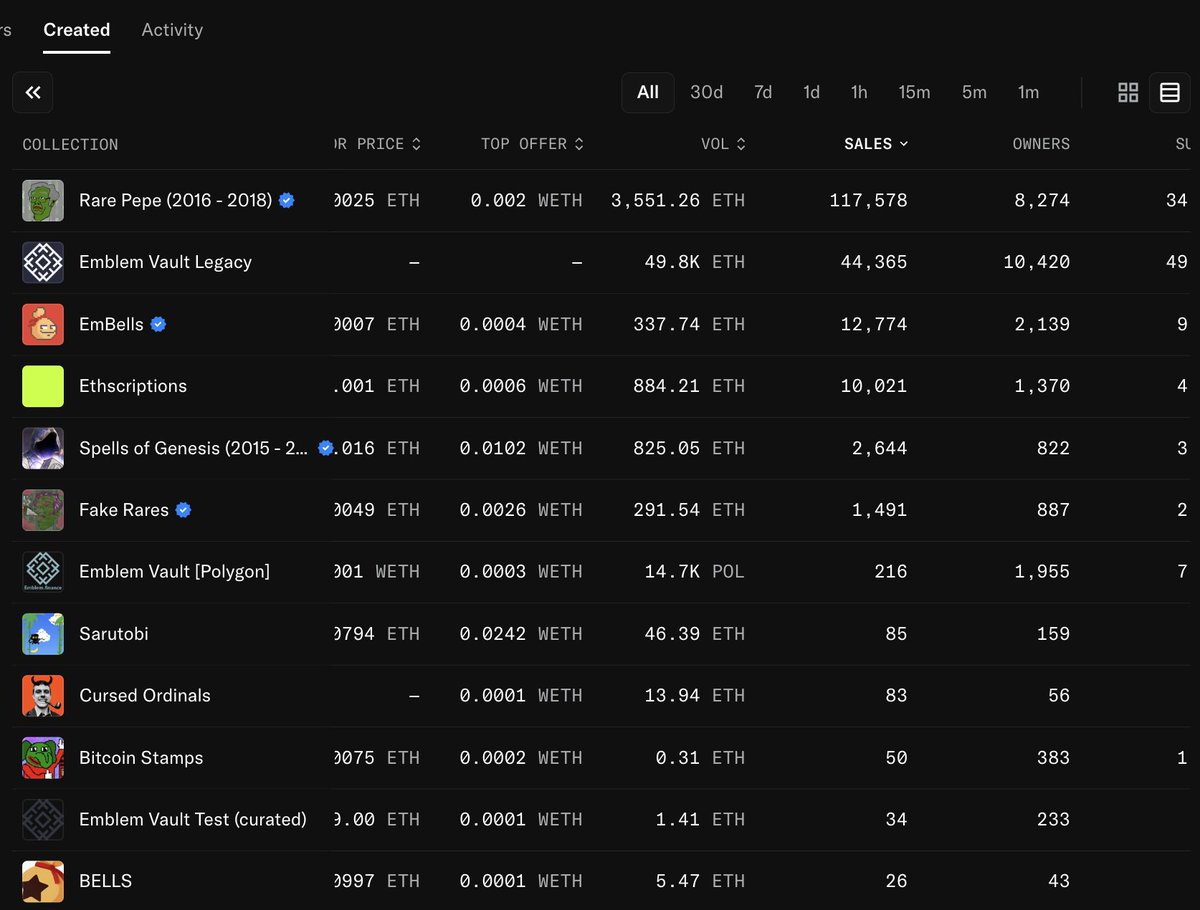Click sales count 117,578
Image resolution: width=1200 pixels, height=910 pixels.
[868, 200]
